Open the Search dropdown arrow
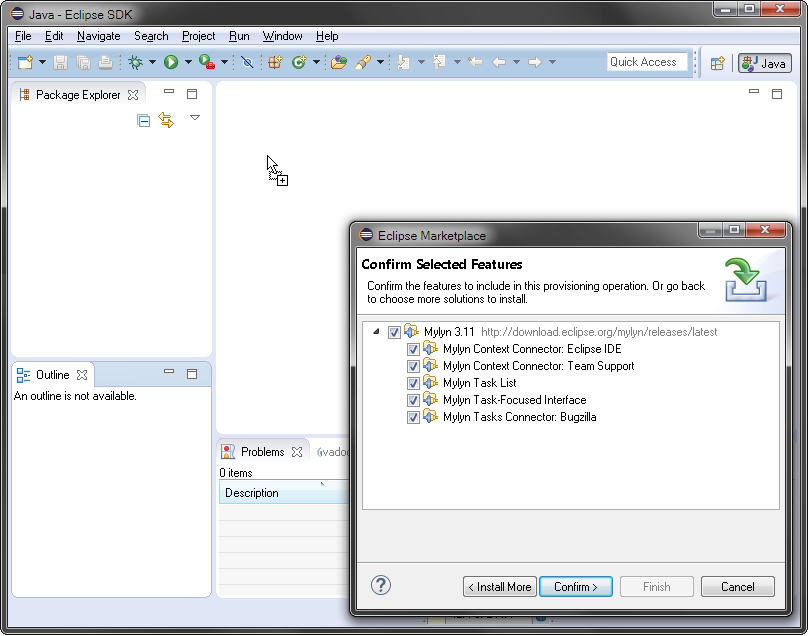The image size is (808, 636). point(380,62)
